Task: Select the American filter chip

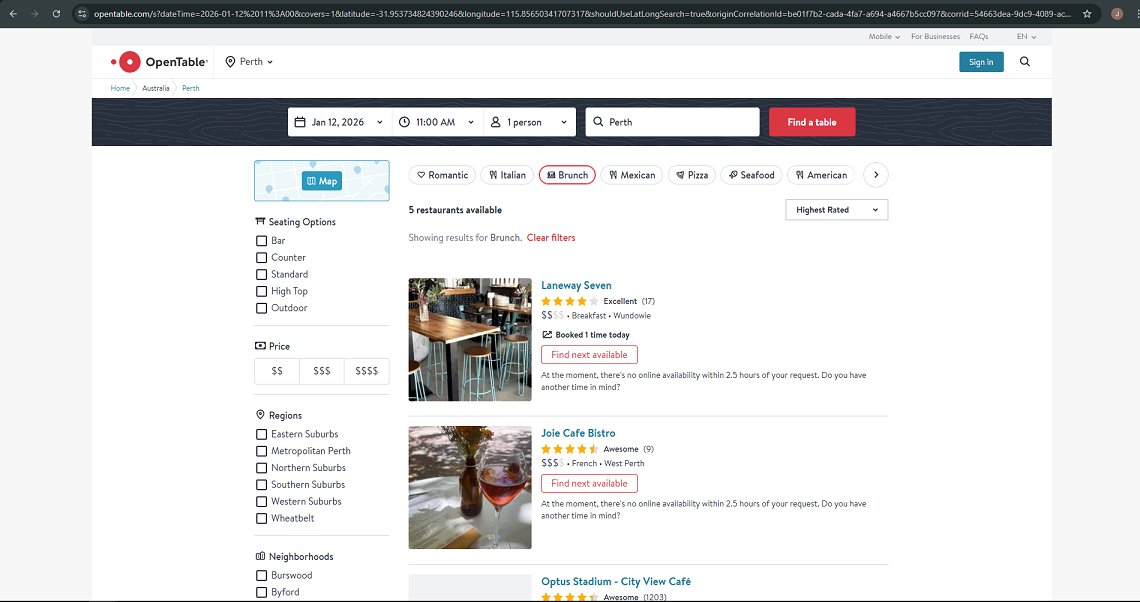Action: tap(821, 175)
